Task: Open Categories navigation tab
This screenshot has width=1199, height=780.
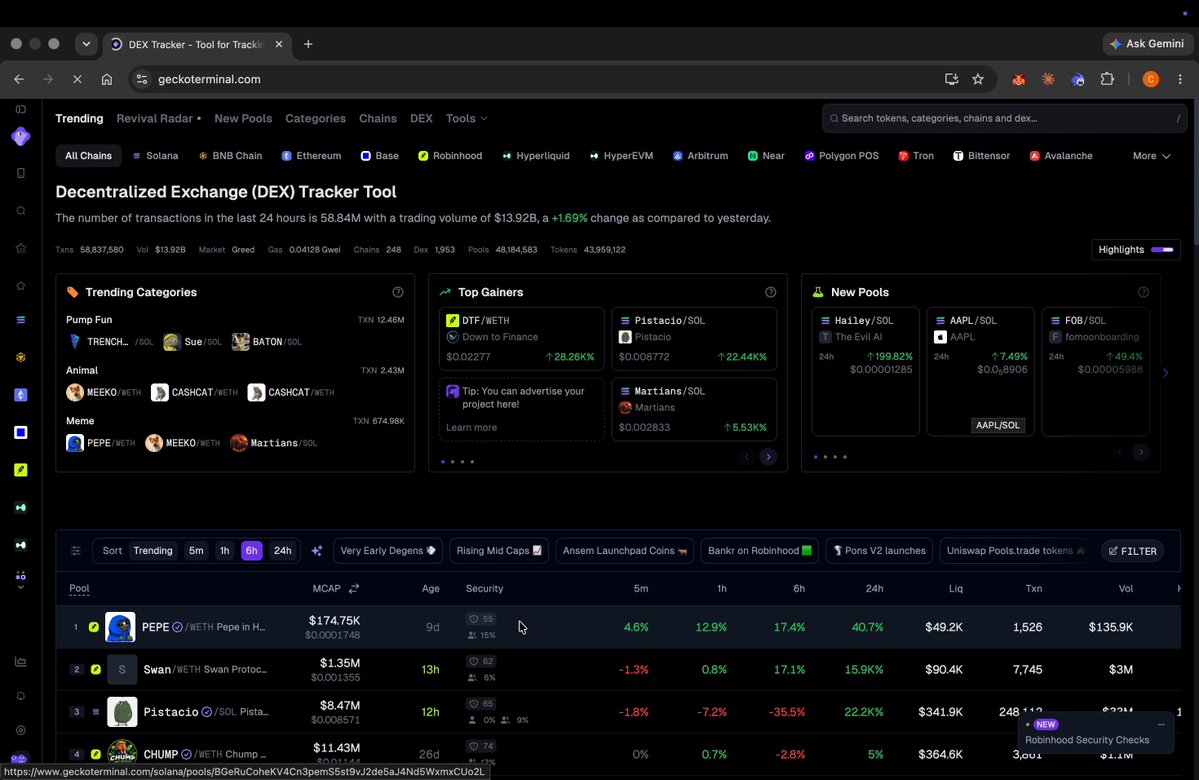Action: click(315, 119)
